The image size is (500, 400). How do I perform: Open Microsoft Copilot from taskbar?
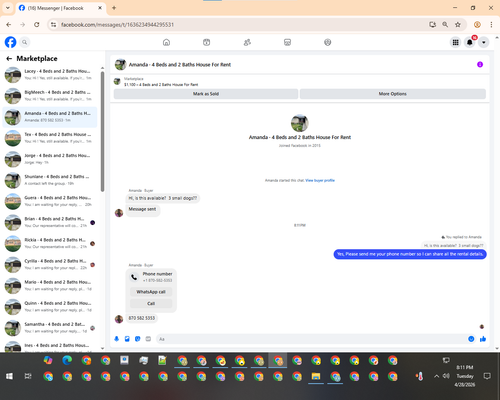48,360
